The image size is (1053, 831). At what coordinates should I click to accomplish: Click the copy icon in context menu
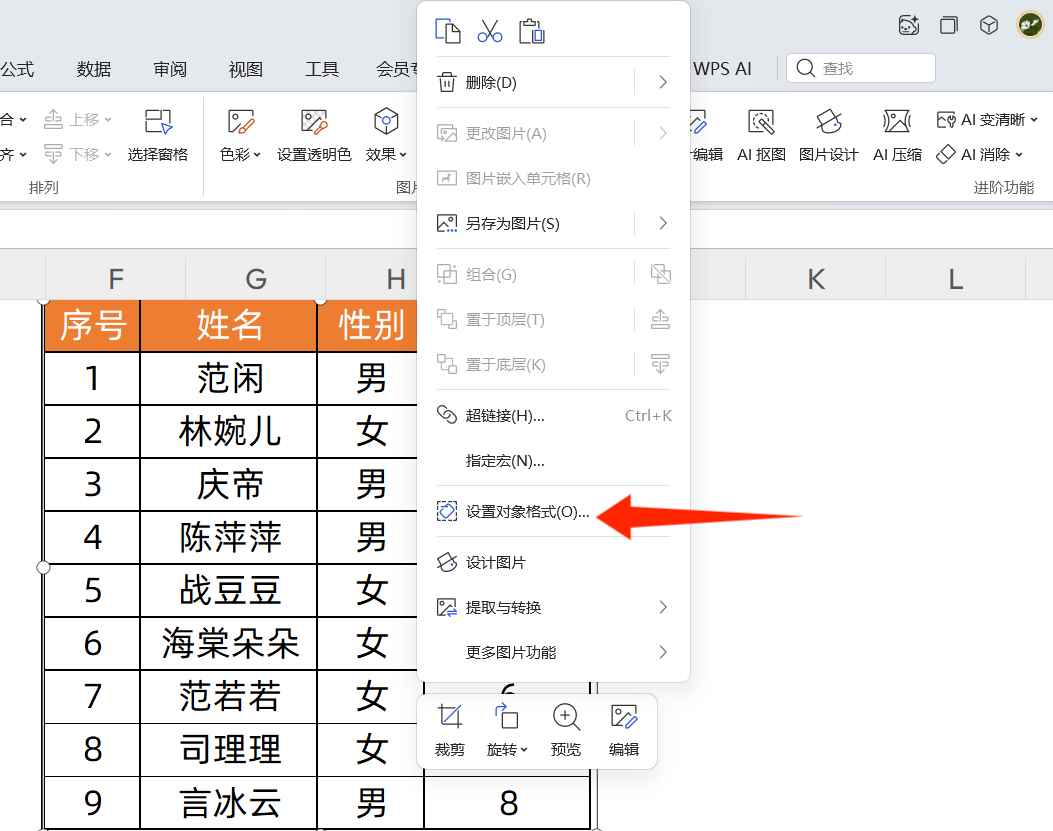pos(448,31)
